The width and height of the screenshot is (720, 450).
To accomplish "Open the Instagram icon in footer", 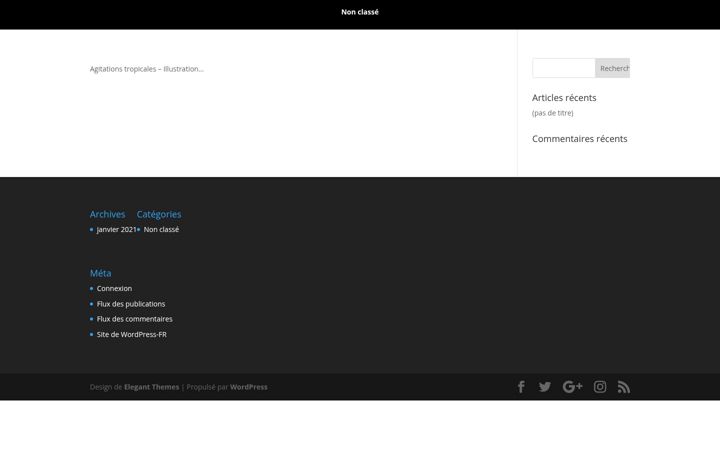I will pyautogui.click(x=600, y=387).
